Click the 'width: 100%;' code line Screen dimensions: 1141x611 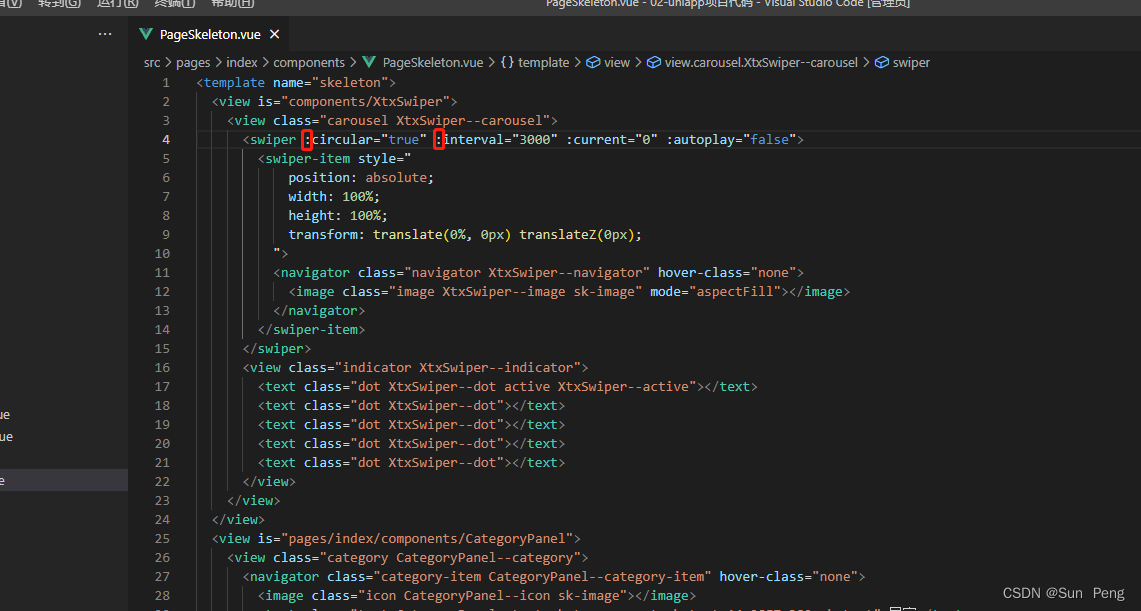(334, 196)
